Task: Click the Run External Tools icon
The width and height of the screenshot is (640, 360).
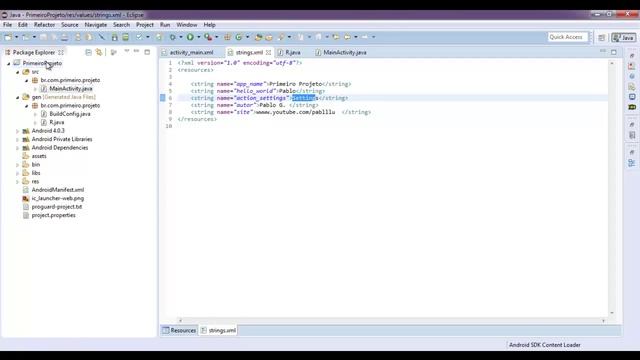Action: (208, 37)
